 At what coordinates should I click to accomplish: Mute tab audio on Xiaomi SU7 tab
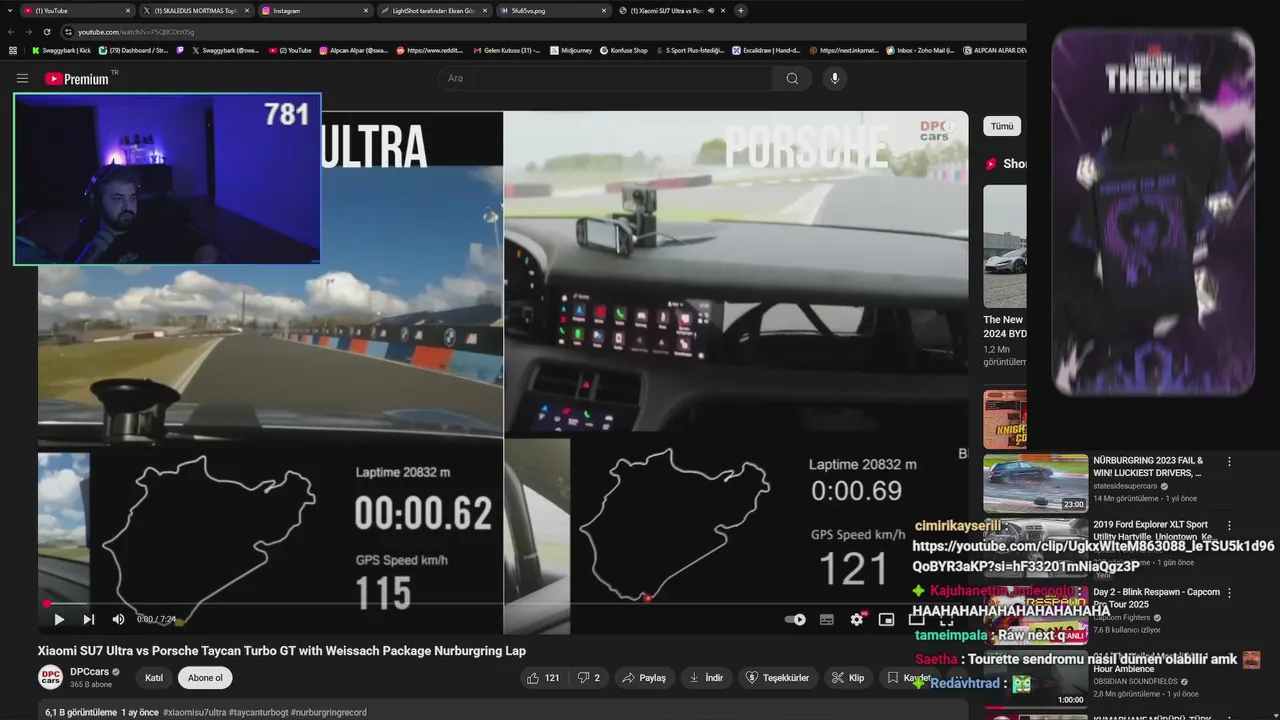pyautogui.click(x=711, y=10)
